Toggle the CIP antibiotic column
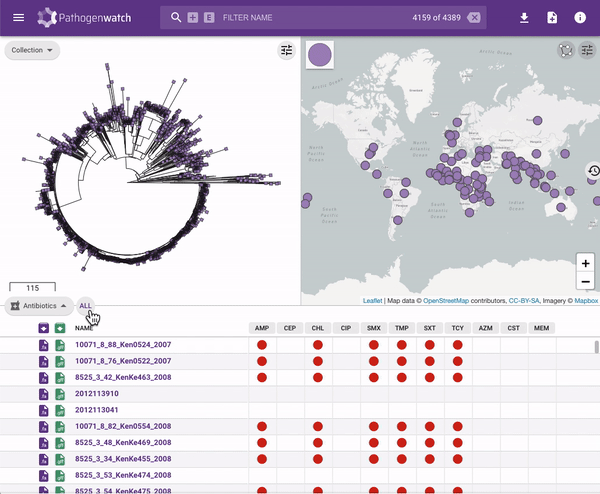 tap(346, 328)
